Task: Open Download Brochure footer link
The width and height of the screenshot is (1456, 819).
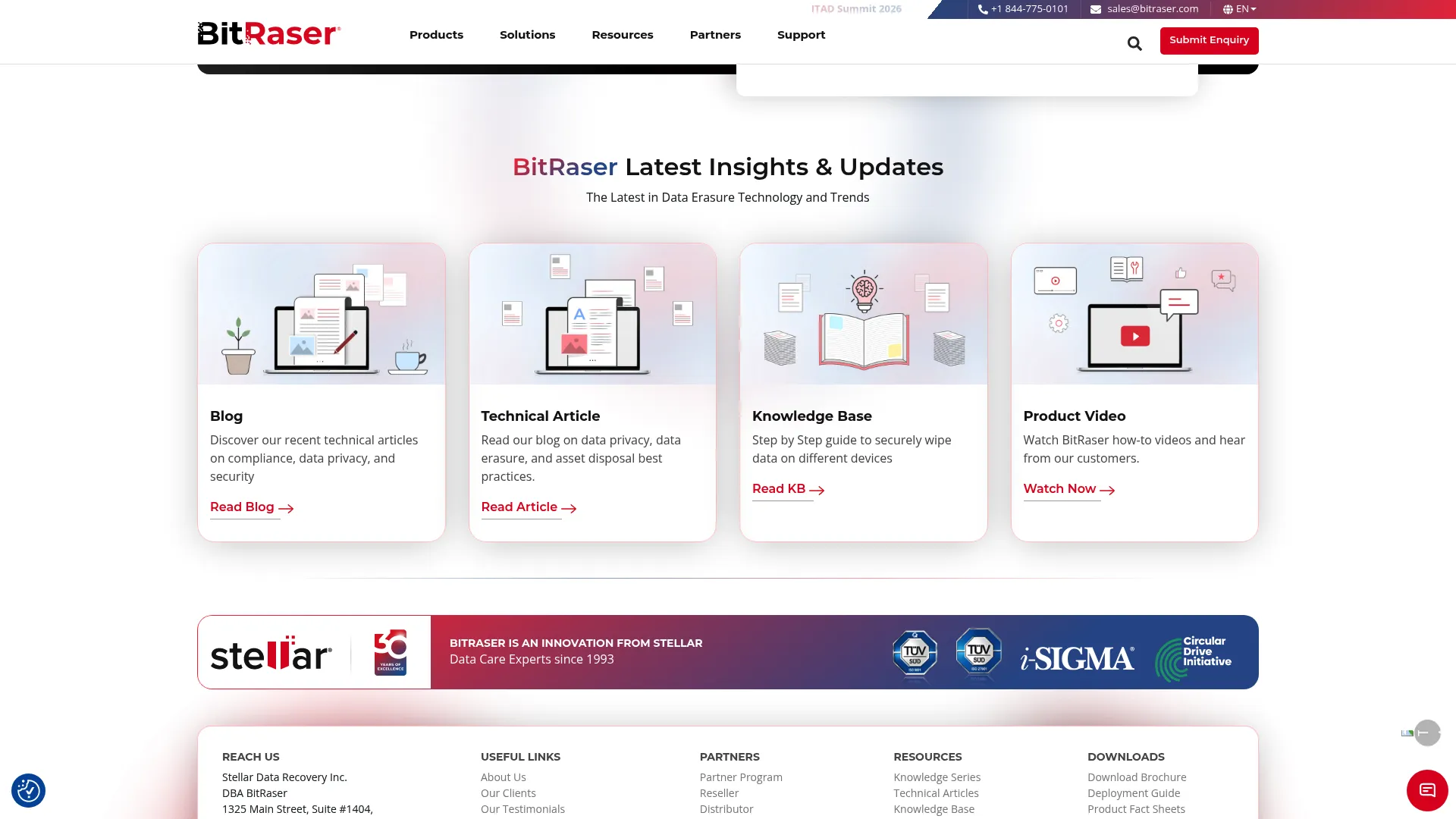Action: [1137, 777]
